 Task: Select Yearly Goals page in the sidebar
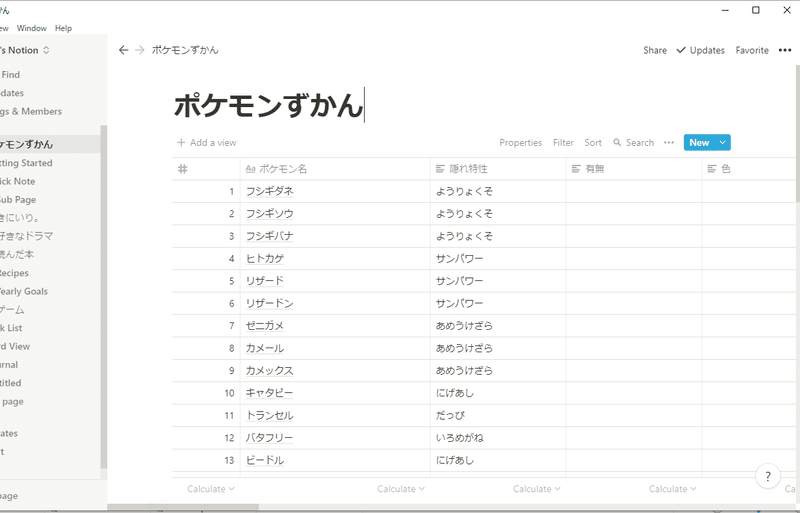(x=50, y=291)
